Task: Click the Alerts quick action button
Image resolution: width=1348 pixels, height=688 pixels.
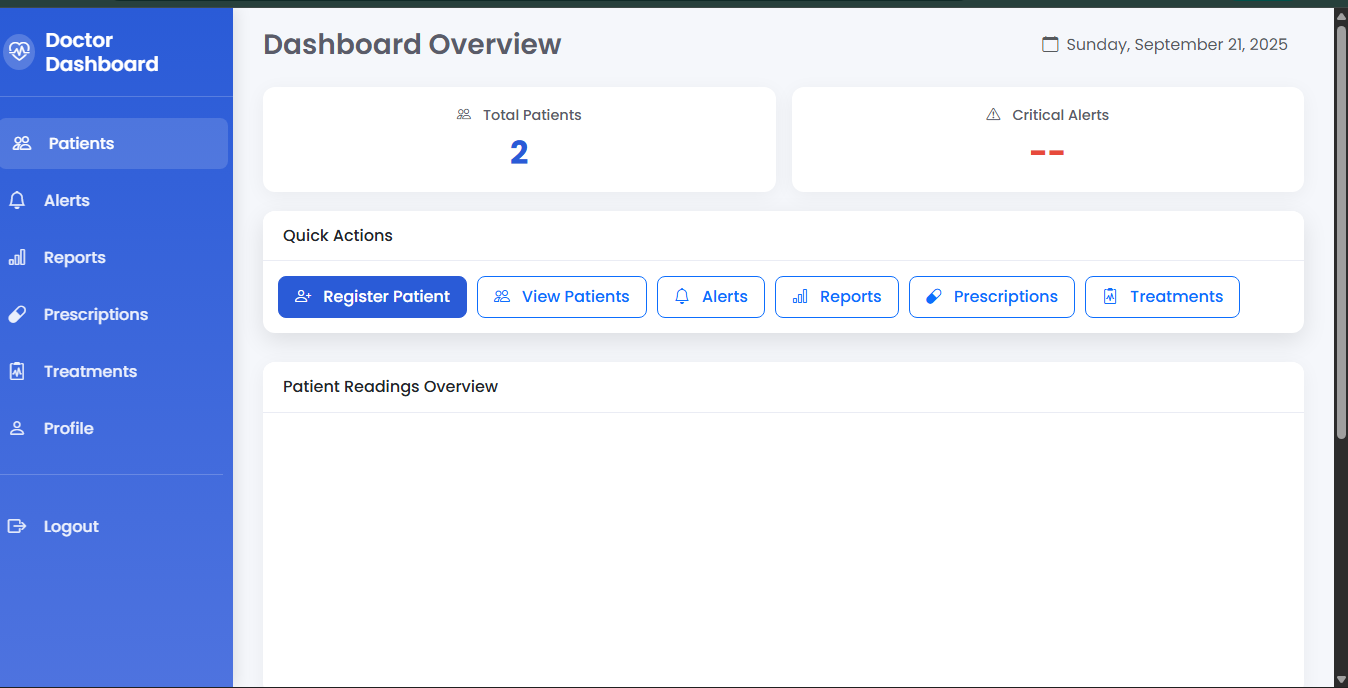Action: pyautogui.click(x=710, y=297)
